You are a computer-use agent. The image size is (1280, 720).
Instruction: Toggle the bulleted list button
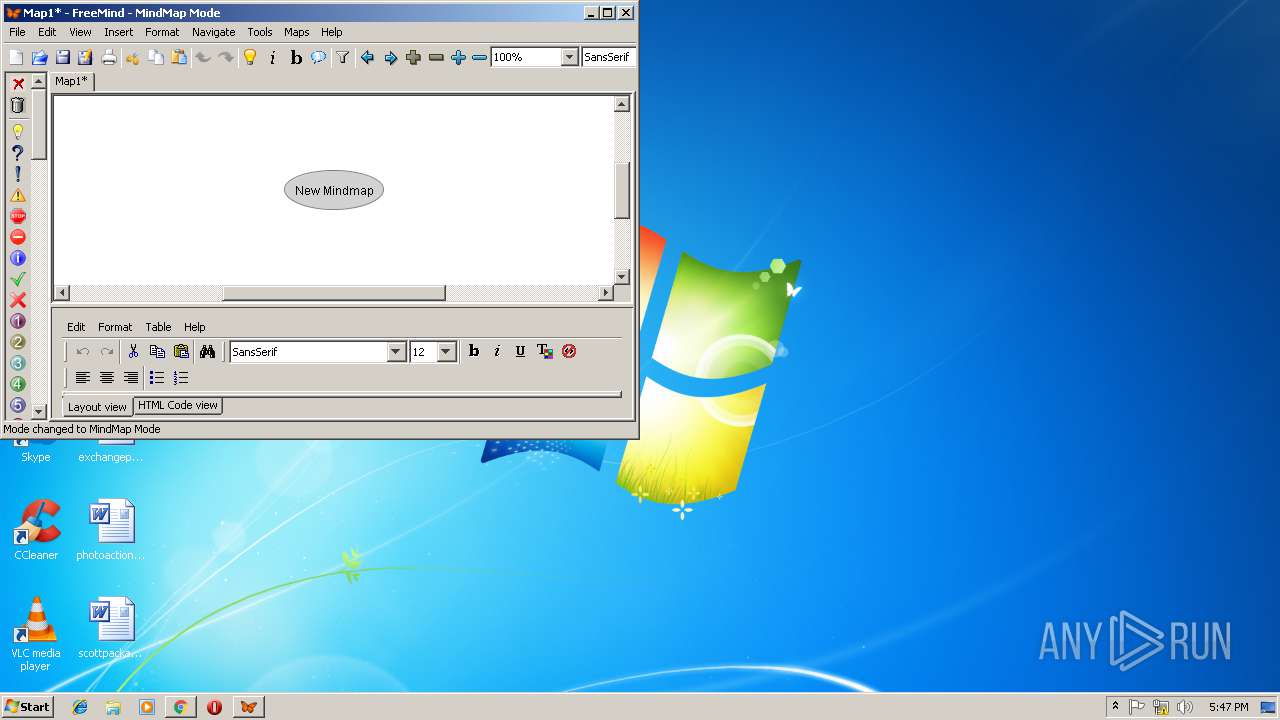(157, 378)
